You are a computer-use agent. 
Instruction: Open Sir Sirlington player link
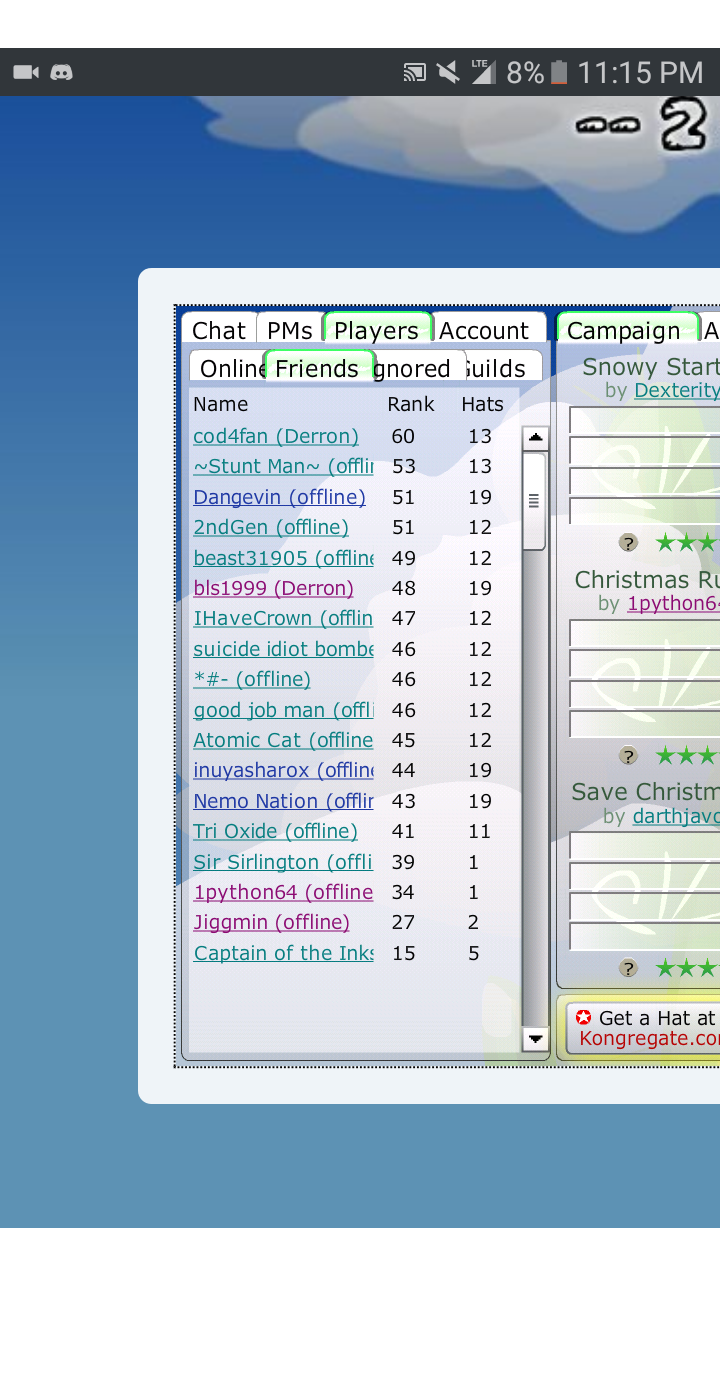tap(283, 862)
